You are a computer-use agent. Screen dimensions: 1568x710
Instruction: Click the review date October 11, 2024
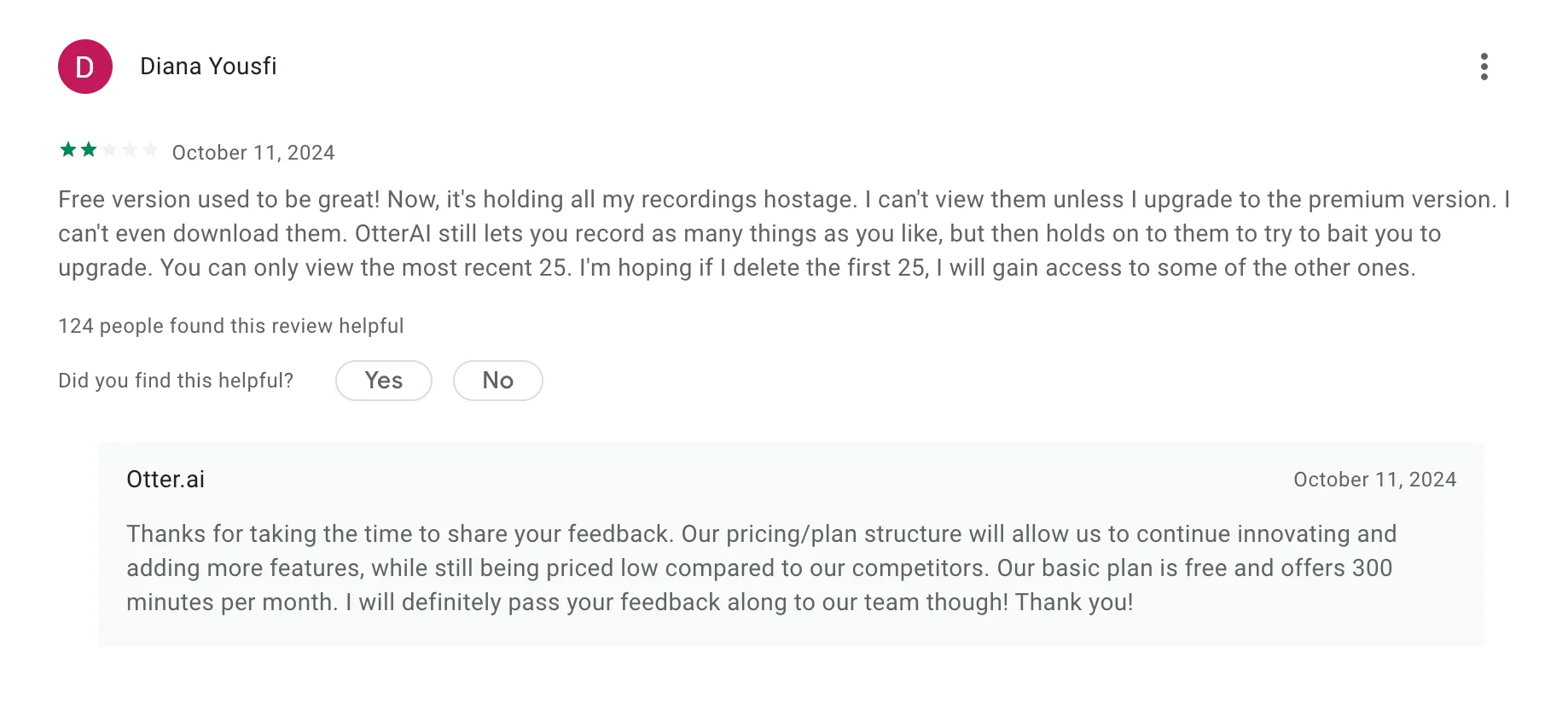(x=253, y=153)
